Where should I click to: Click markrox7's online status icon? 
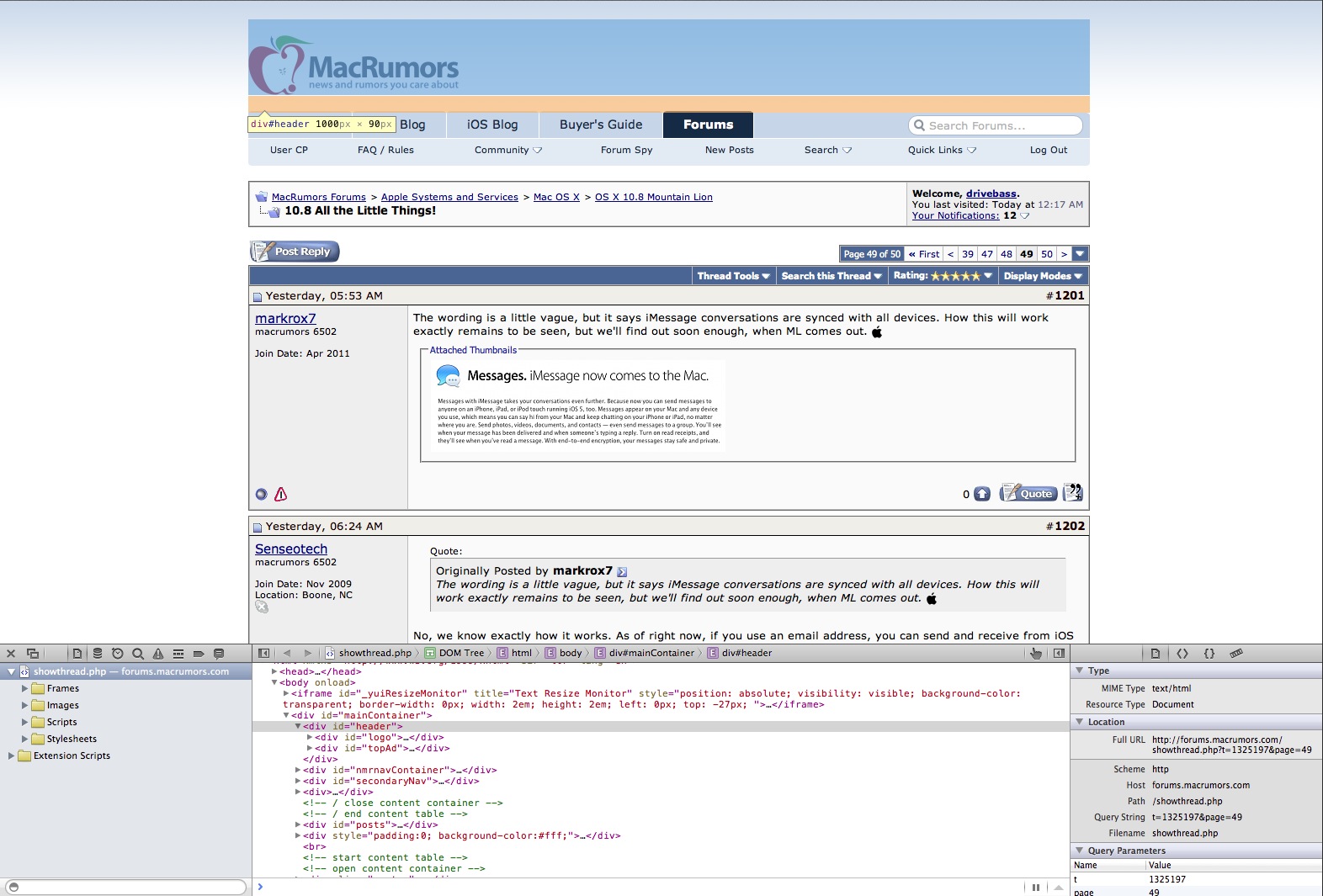261,495
